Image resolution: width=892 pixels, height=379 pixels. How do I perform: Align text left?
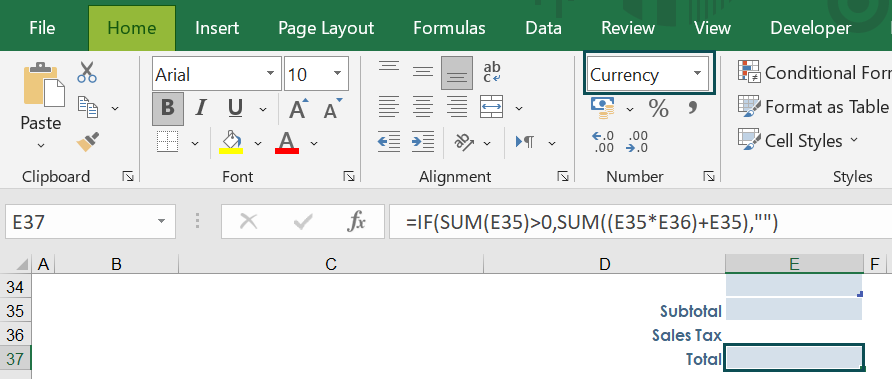tap(389, 106)
